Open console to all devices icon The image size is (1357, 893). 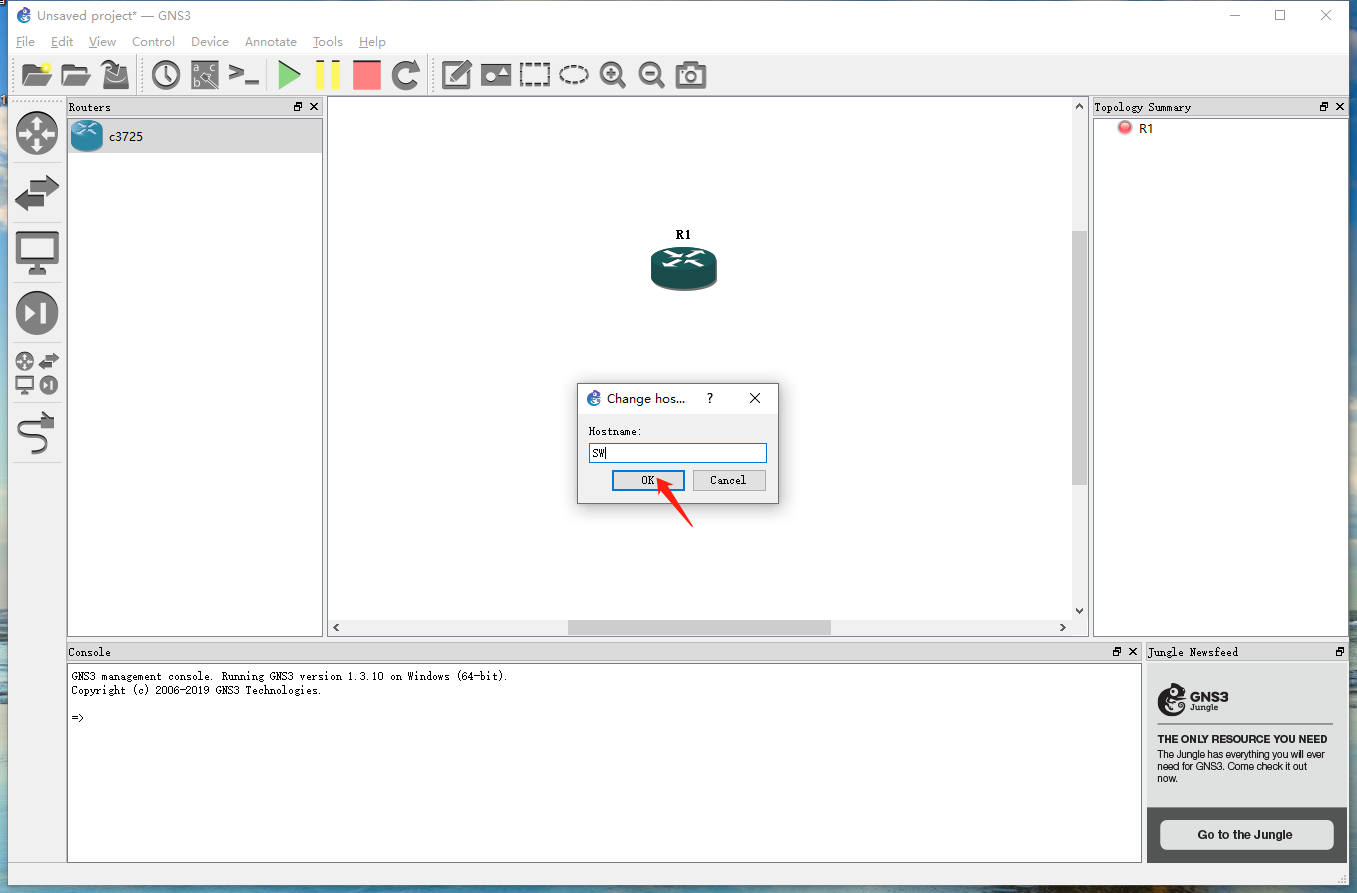coord(244,74)
